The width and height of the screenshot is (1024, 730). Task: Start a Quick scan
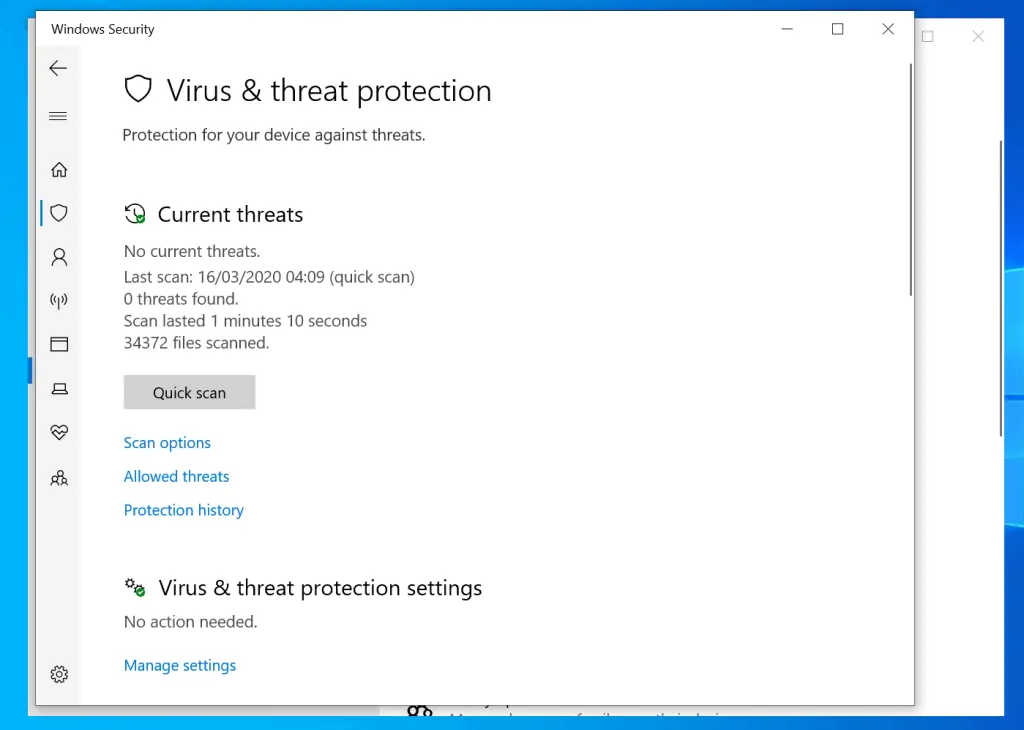click(189, 392)
